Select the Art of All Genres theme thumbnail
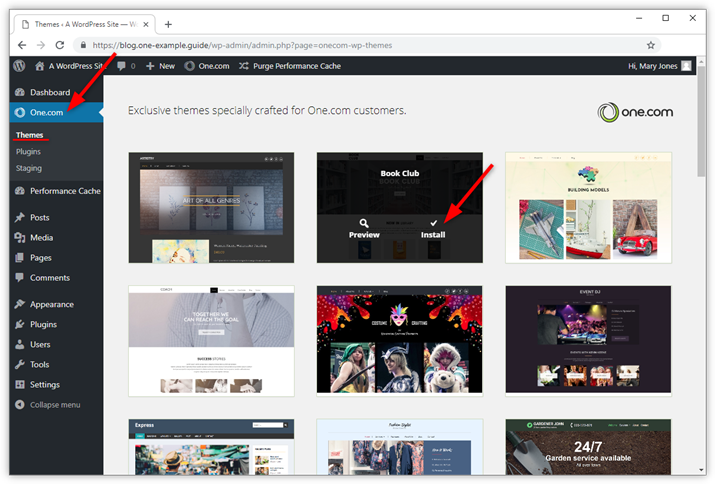Screen dimensions: 715x484 (211, 208)
